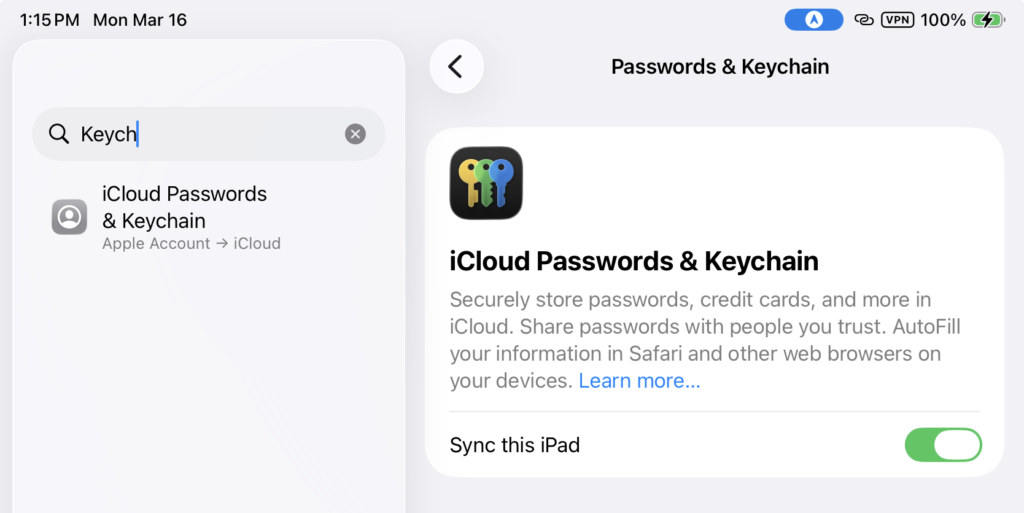Tap the back chevron button
Viewport: 1024px width, 513px height.
[x=456, y=67]
